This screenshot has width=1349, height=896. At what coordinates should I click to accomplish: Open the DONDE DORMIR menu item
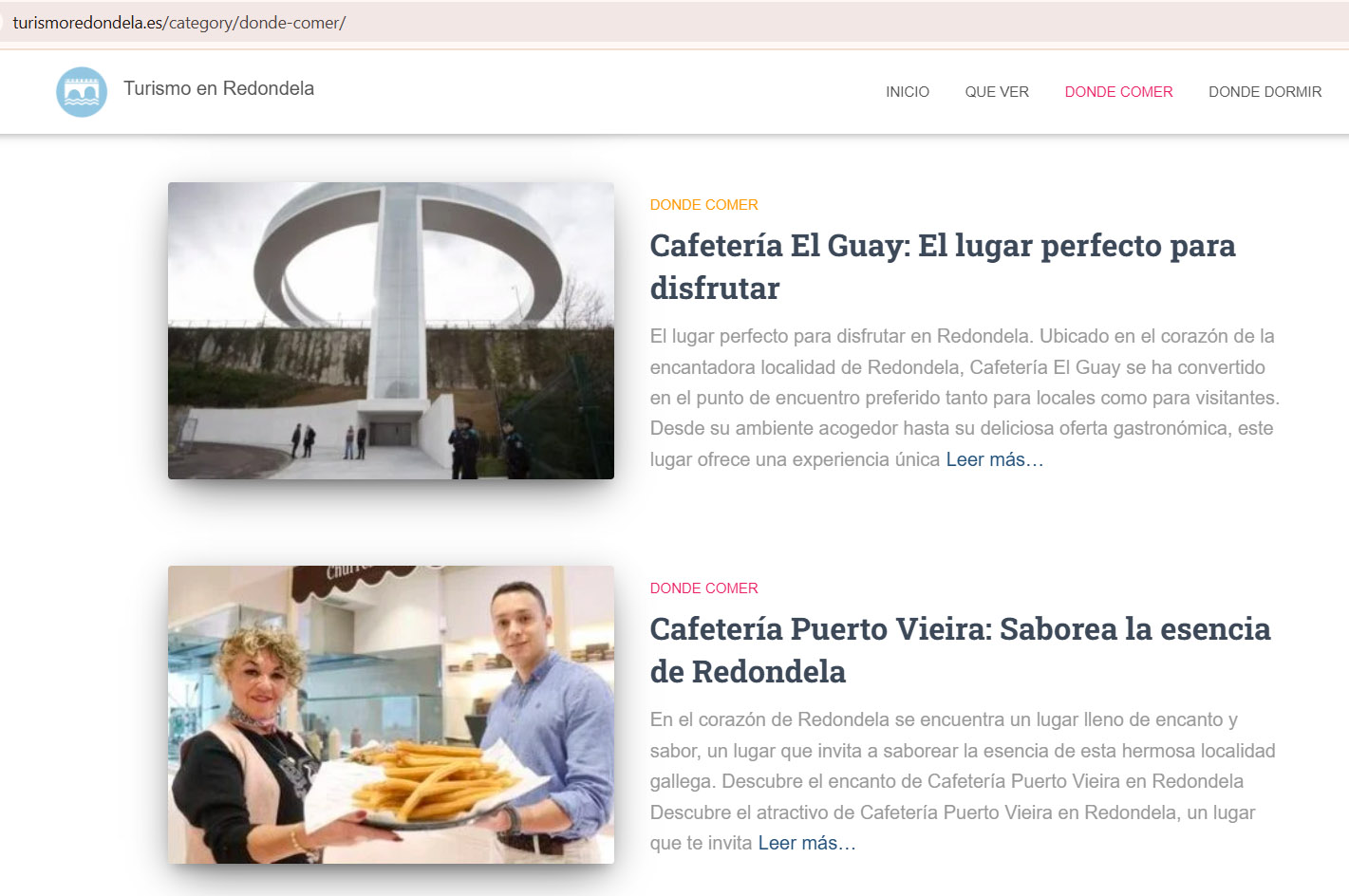click(x=1265, y=92)
